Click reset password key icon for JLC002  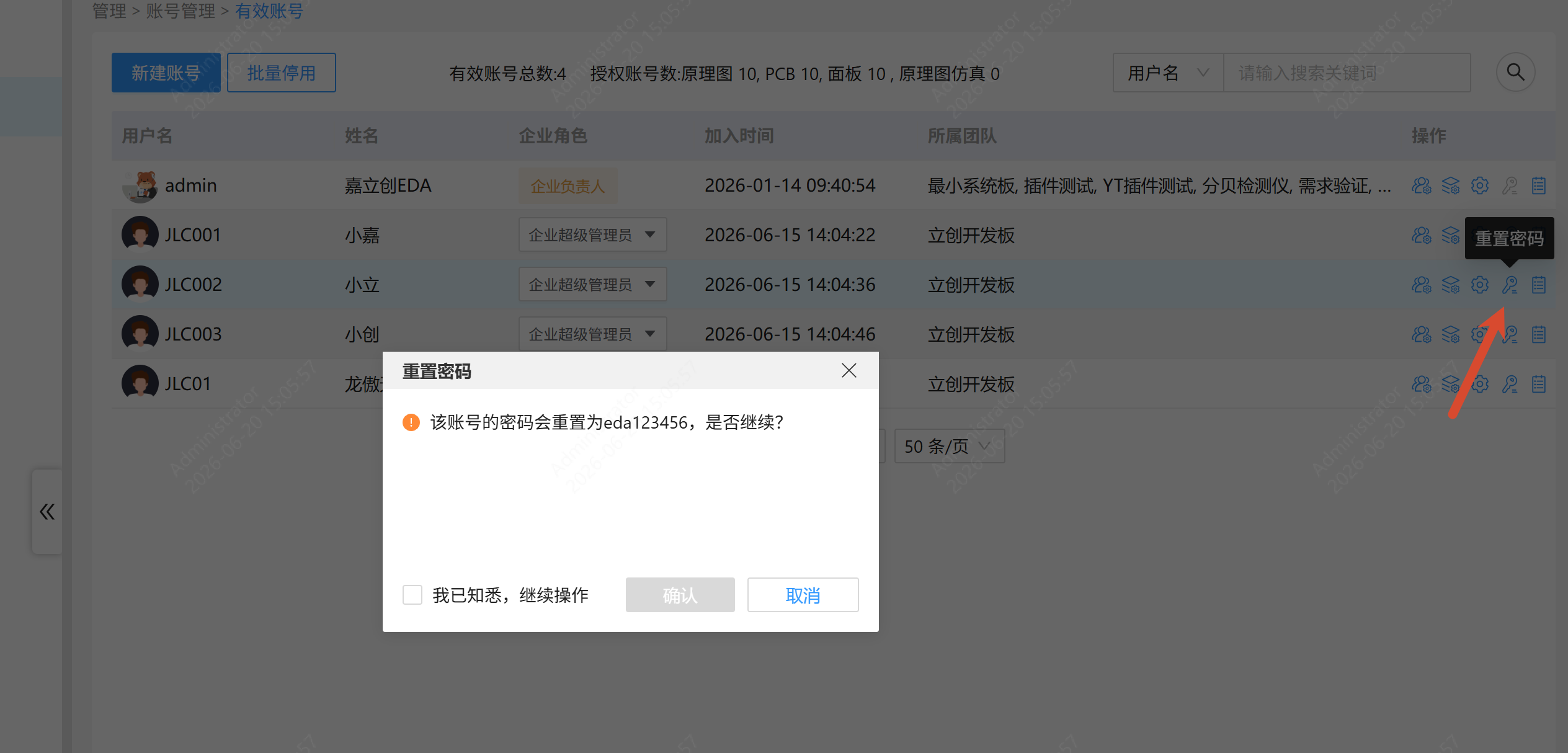click(1509, 285)
